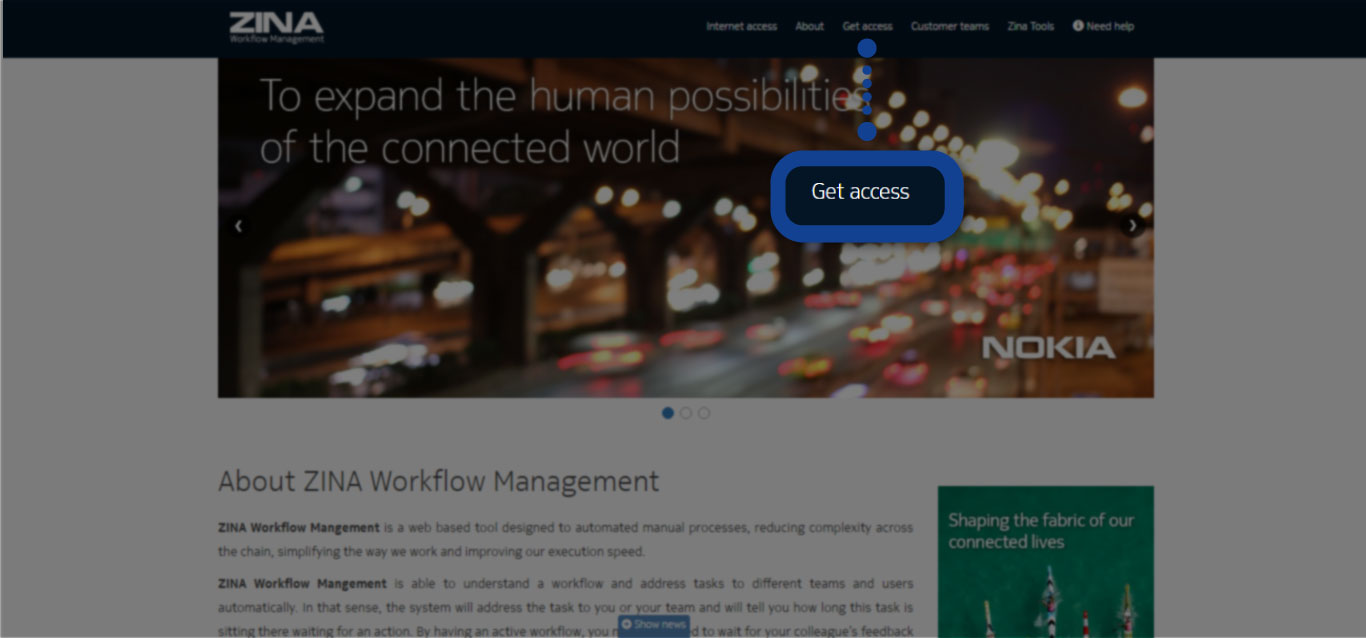Select the second carousel indicator dot
The height and width of the screenshot is (638, 1366).
686,413
